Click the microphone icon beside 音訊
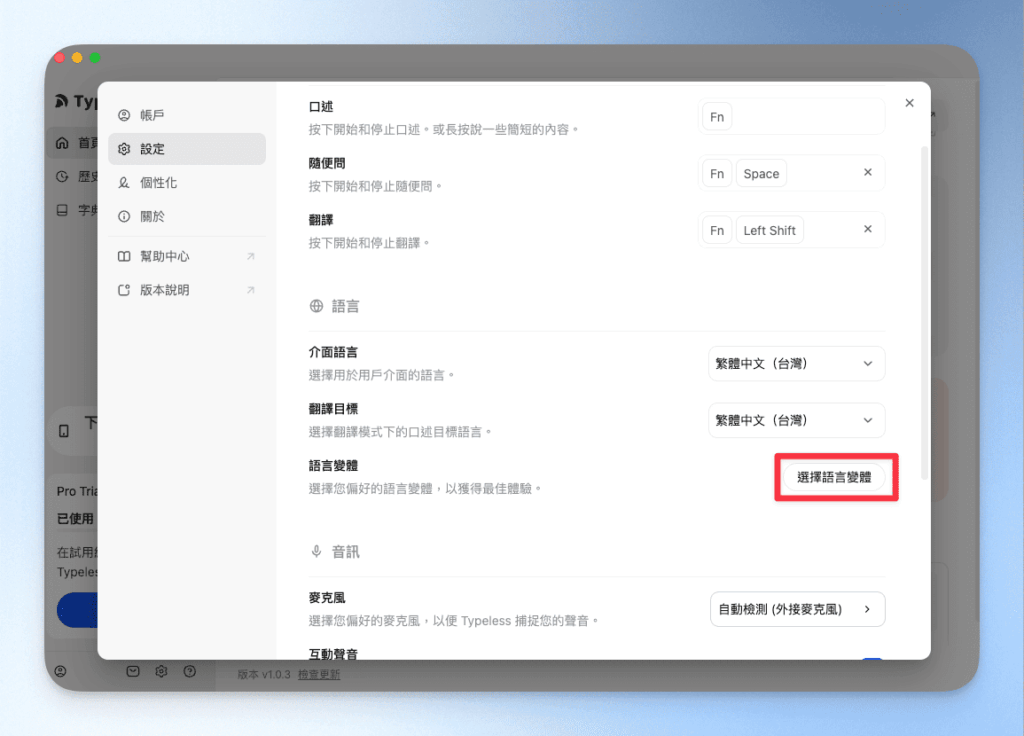The width and height of the screenshot is (1024, 736). [x=318, y=551]
